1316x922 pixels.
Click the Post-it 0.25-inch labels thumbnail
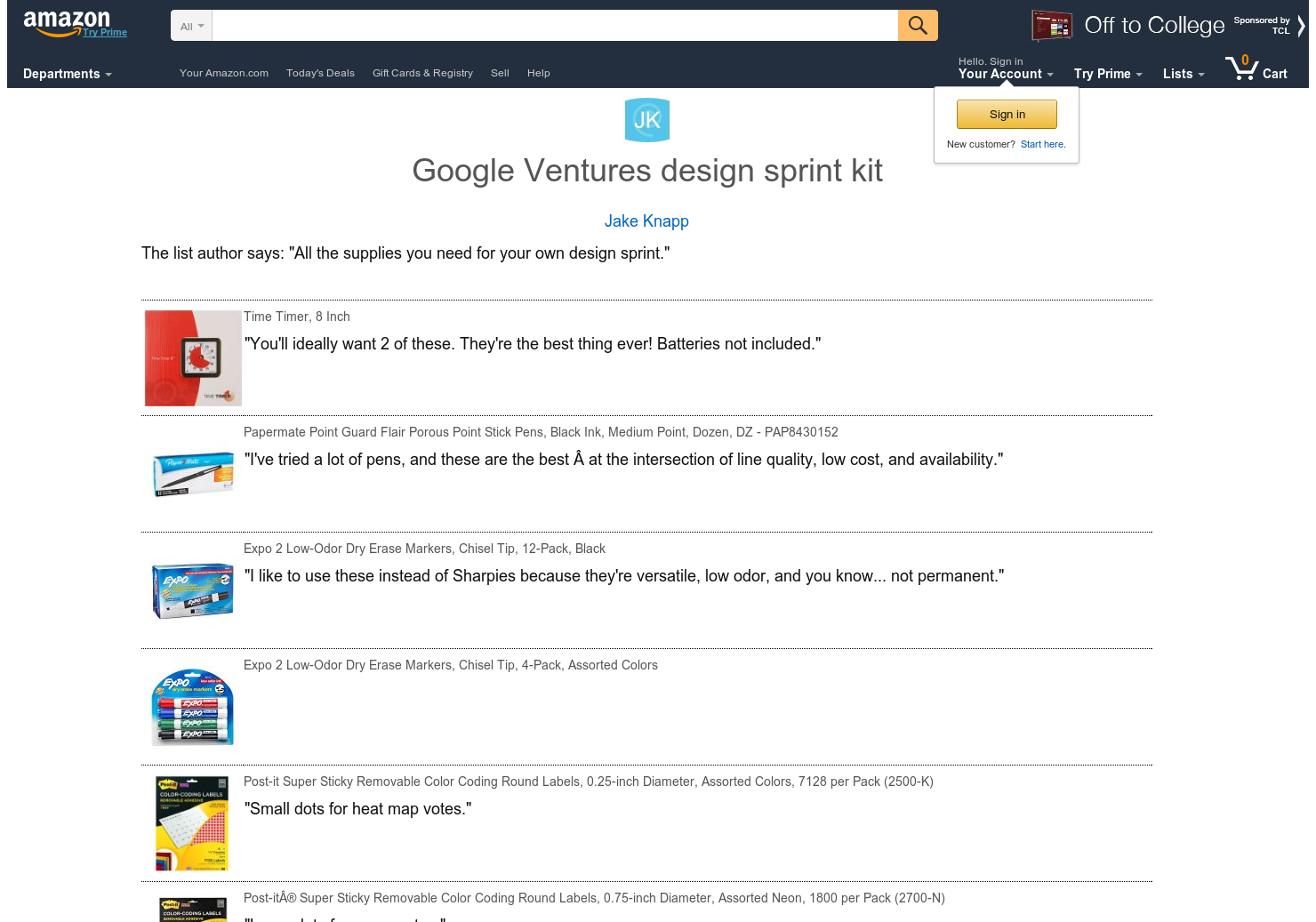click(x=193, y=823)
